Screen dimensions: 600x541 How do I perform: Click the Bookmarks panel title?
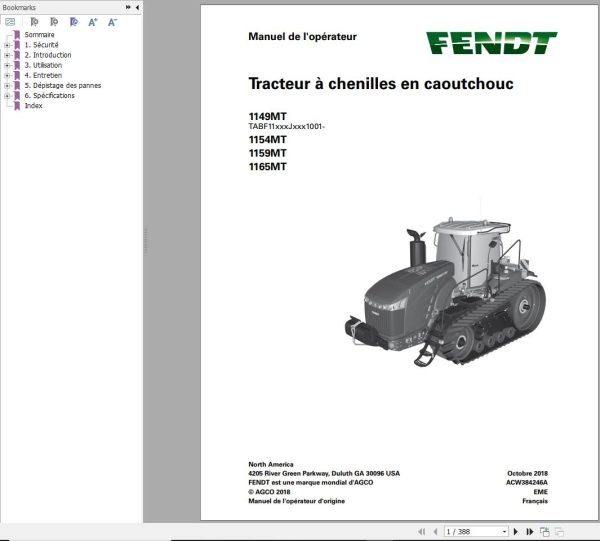[x=19, y=7]
